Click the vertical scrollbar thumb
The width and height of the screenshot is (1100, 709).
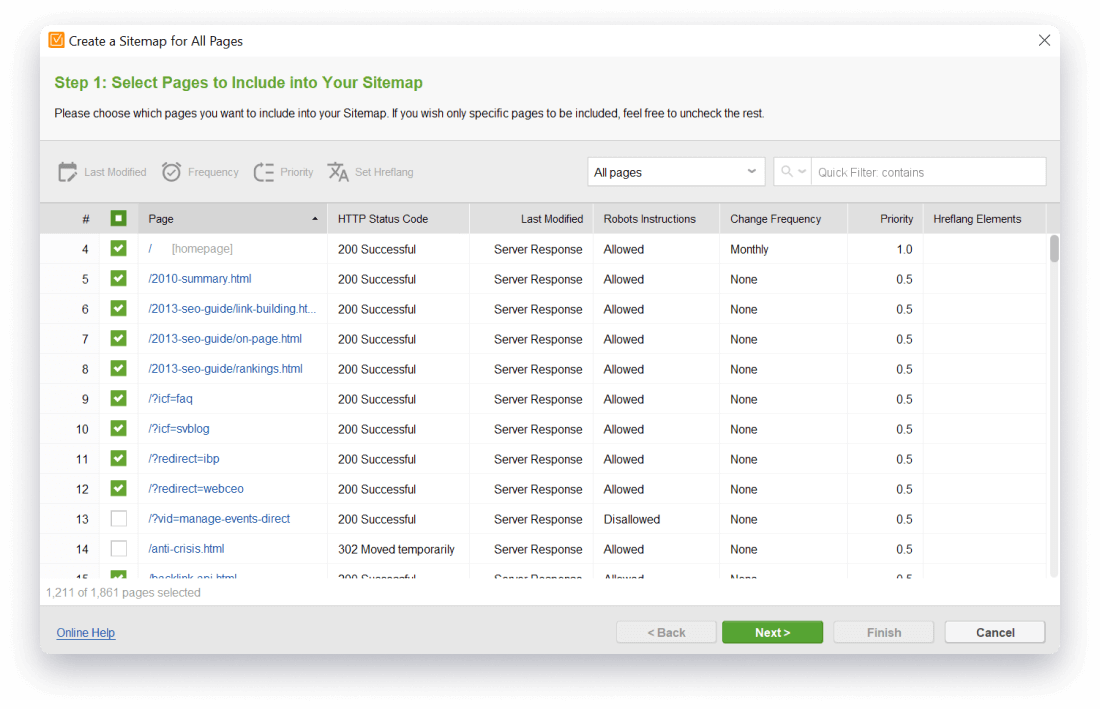tap(1054, 249)
